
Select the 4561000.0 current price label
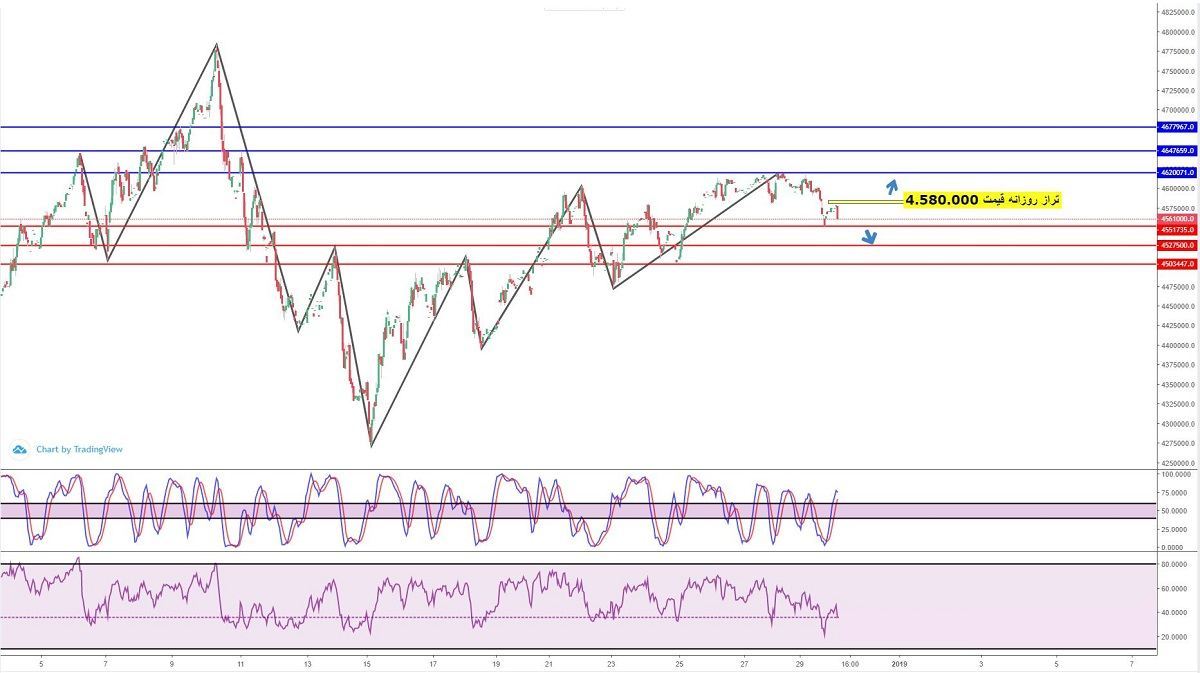coord(1177,218)
